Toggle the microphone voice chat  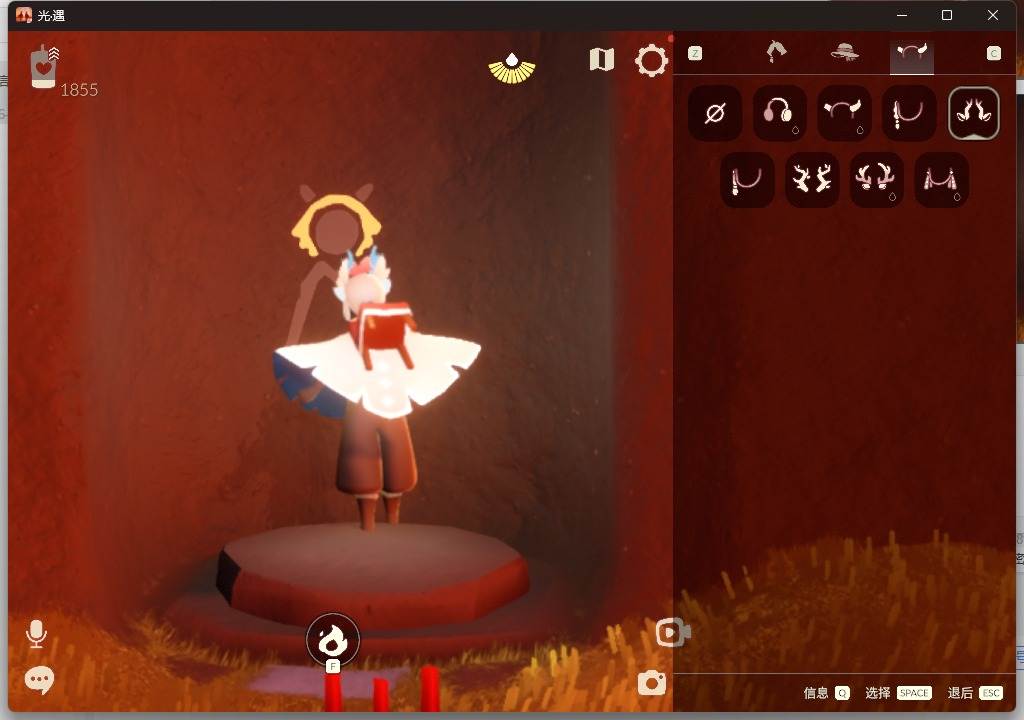pos(37,634)
